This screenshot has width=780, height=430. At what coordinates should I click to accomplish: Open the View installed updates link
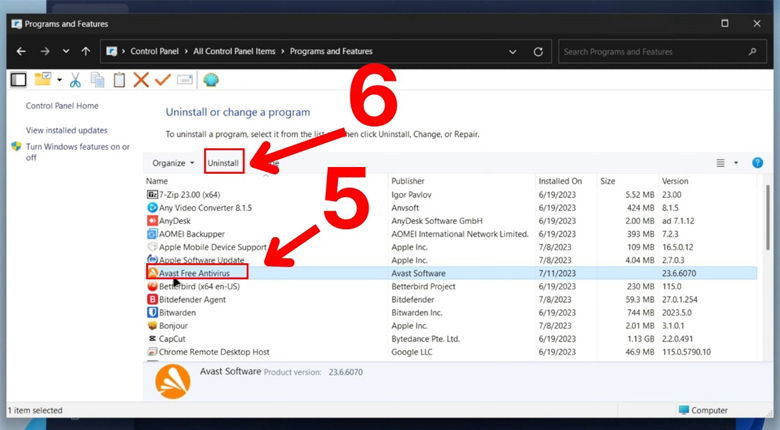(67, 130)
